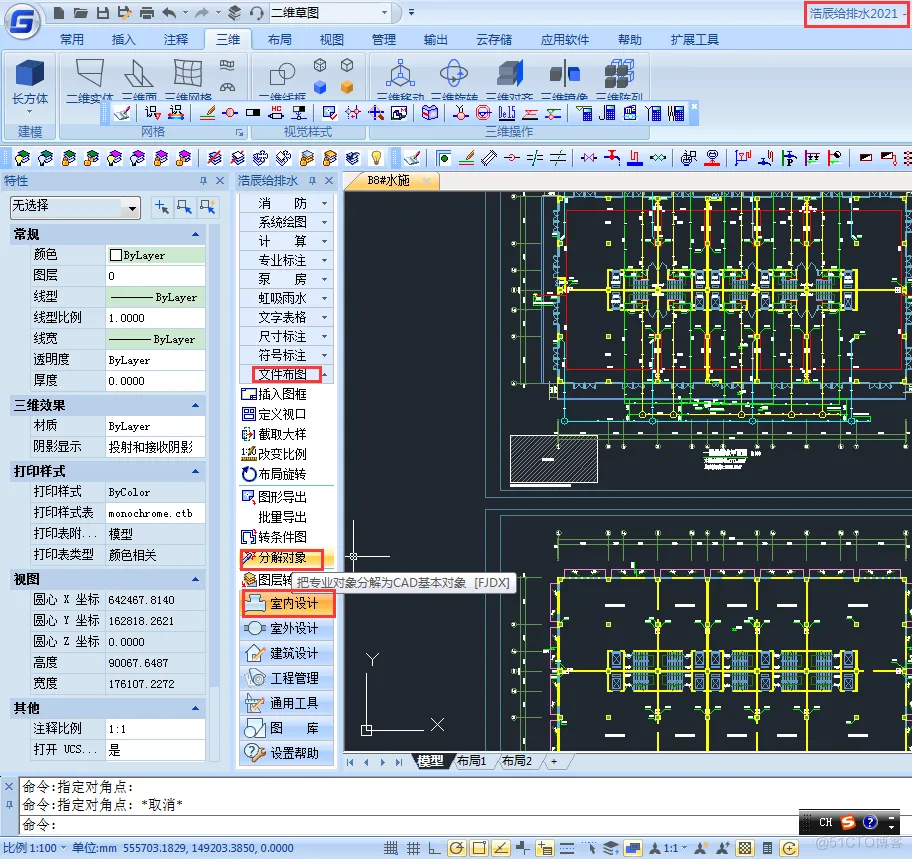Toggle ortho mode in status bar
This screenshot has width=912, height=859.
click(434, 848)
